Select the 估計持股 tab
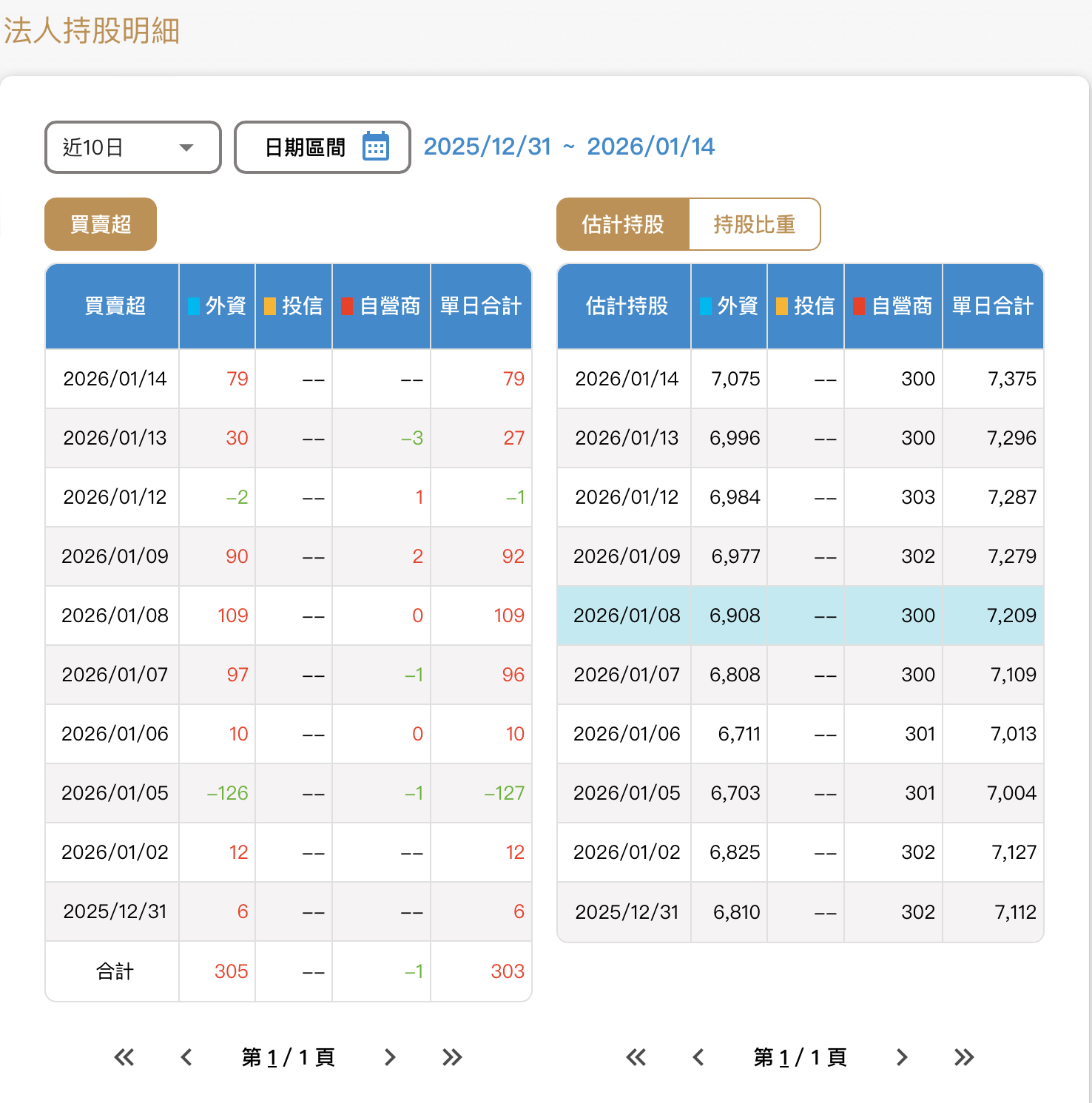 (623, 224)
